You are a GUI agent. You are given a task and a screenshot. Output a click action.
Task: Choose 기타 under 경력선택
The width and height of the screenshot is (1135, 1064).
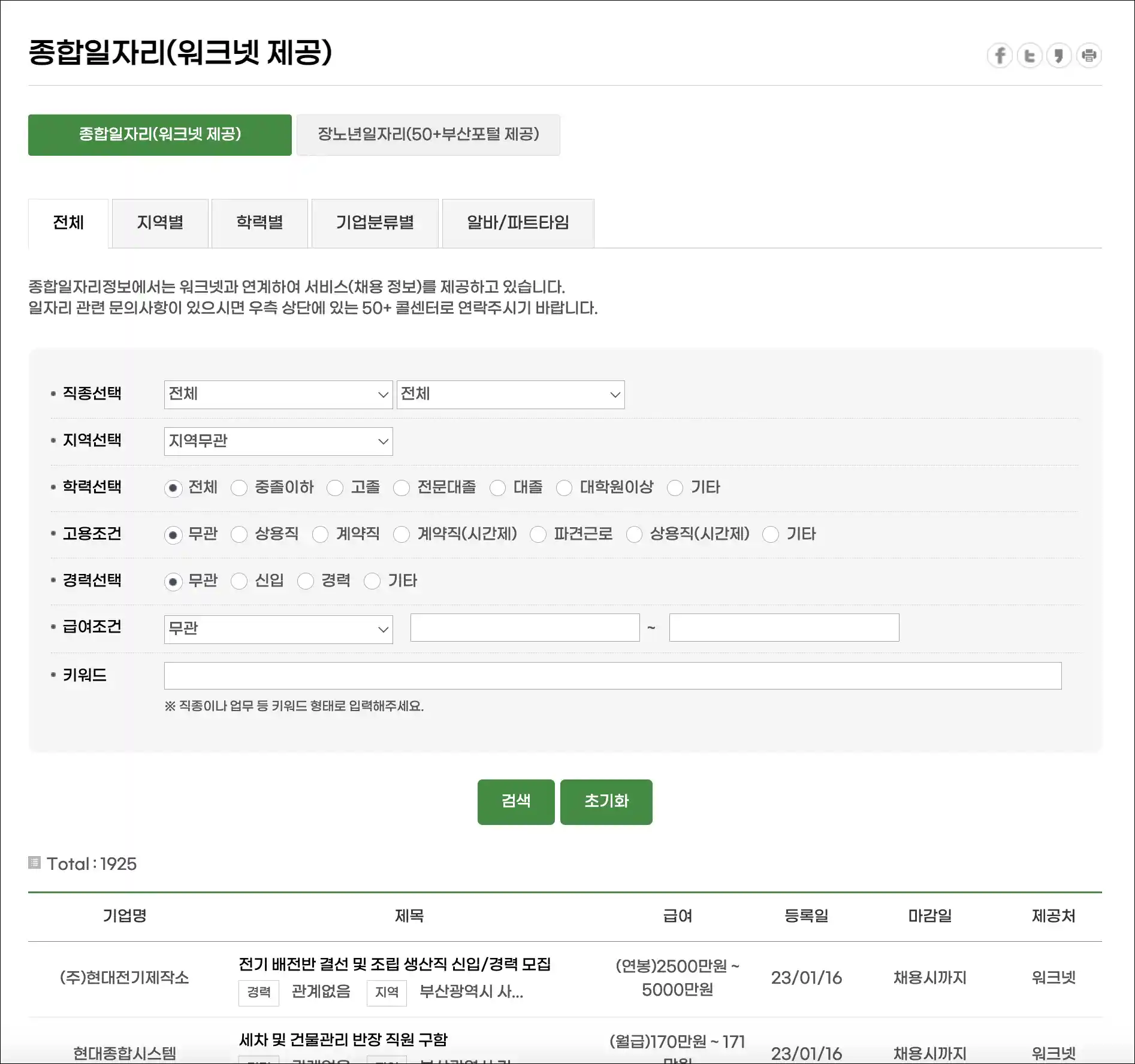tap(372, 581)
